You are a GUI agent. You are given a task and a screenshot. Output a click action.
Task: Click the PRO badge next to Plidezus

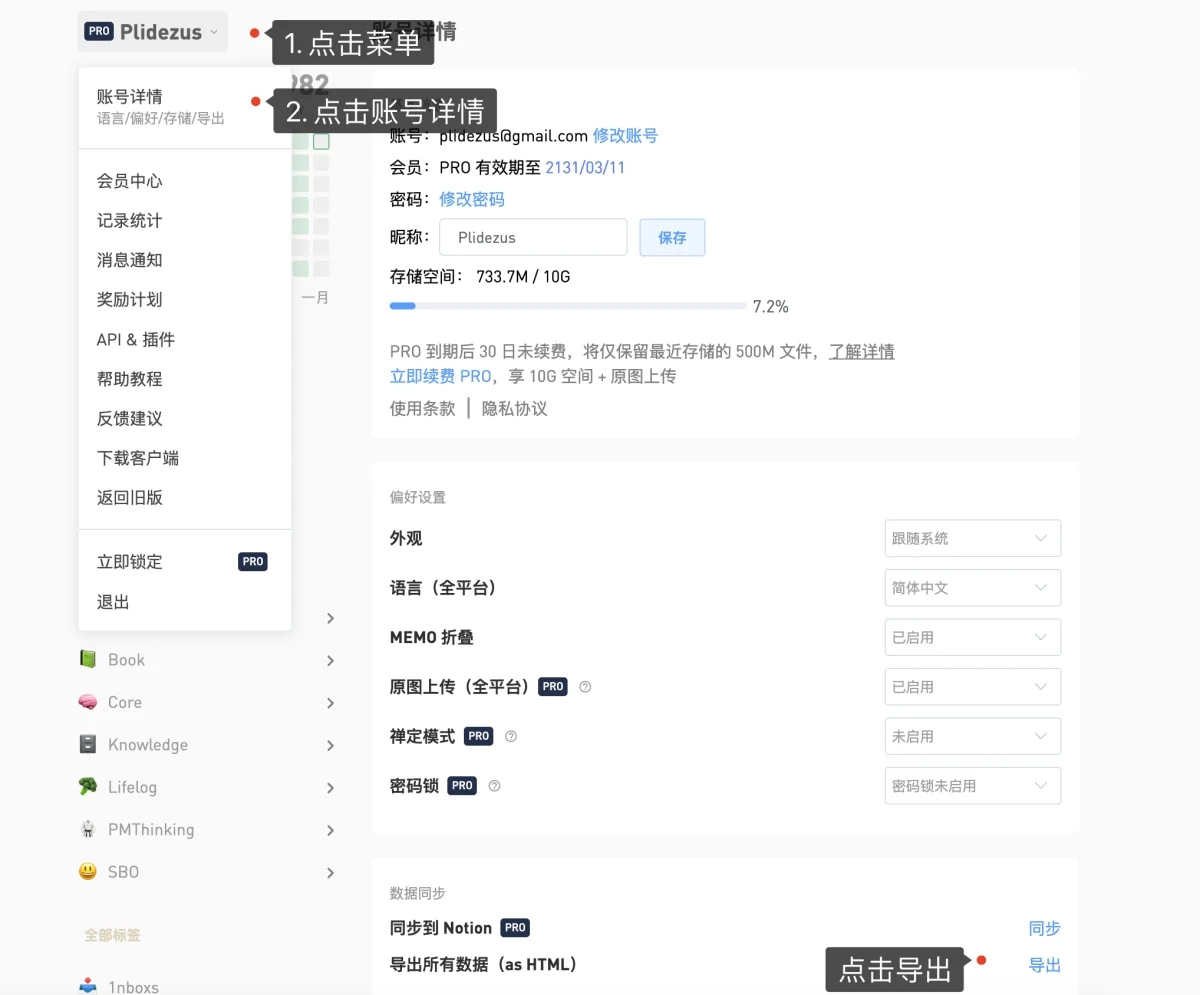pos(99,31)
